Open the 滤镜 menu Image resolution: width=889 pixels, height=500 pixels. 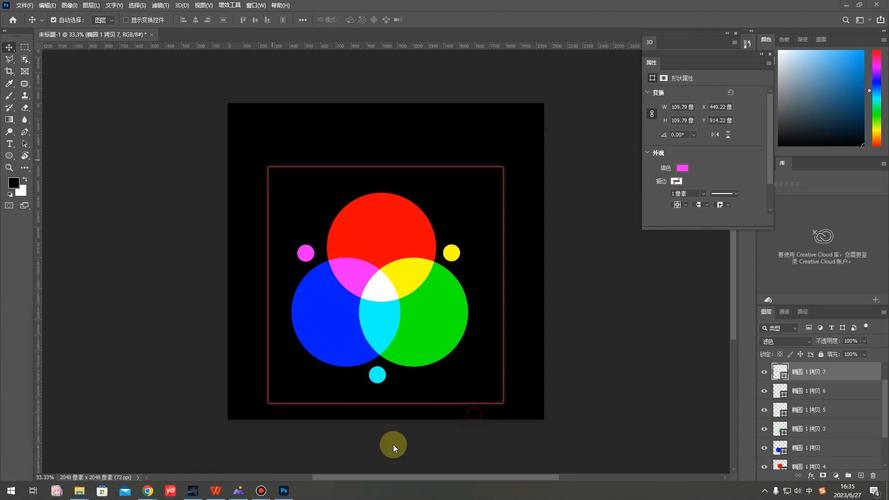(x=158, y=5)
